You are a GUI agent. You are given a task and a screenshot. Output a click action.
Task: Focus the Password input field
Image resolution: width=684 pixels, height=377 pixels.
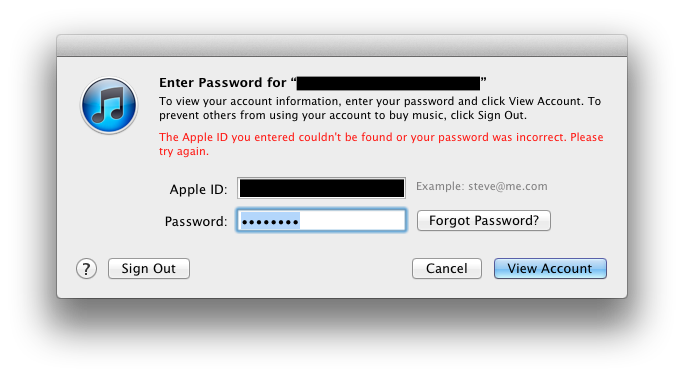click(x=321, y=220)
